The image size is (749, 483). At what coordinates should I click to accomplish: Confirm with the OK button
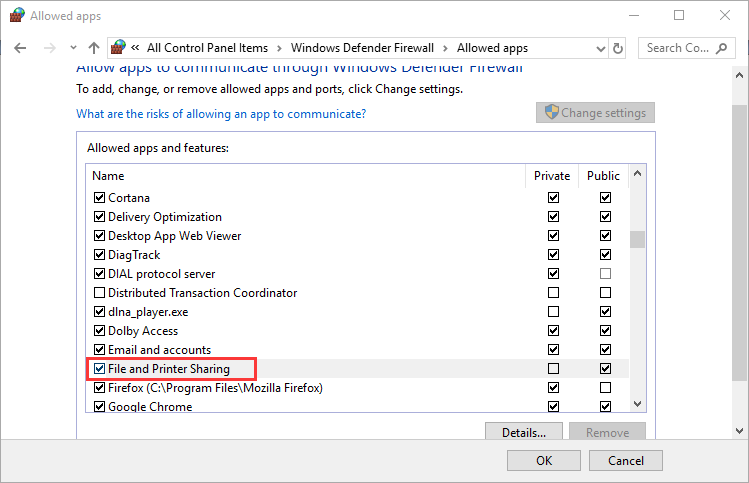(544, 461)
